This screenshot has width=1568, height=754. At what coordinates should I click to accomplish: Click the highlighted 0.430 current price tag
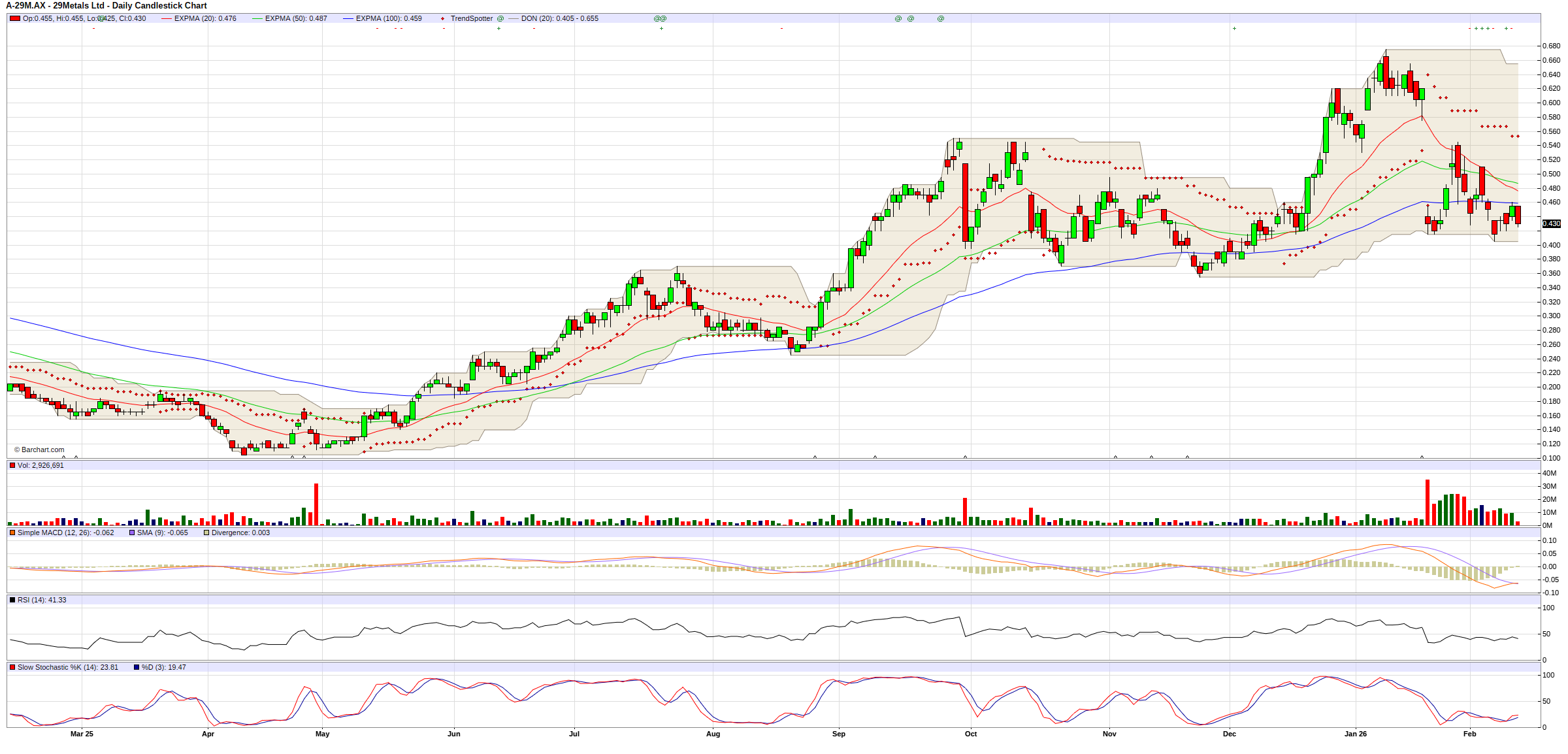[x=1551, y=223]
